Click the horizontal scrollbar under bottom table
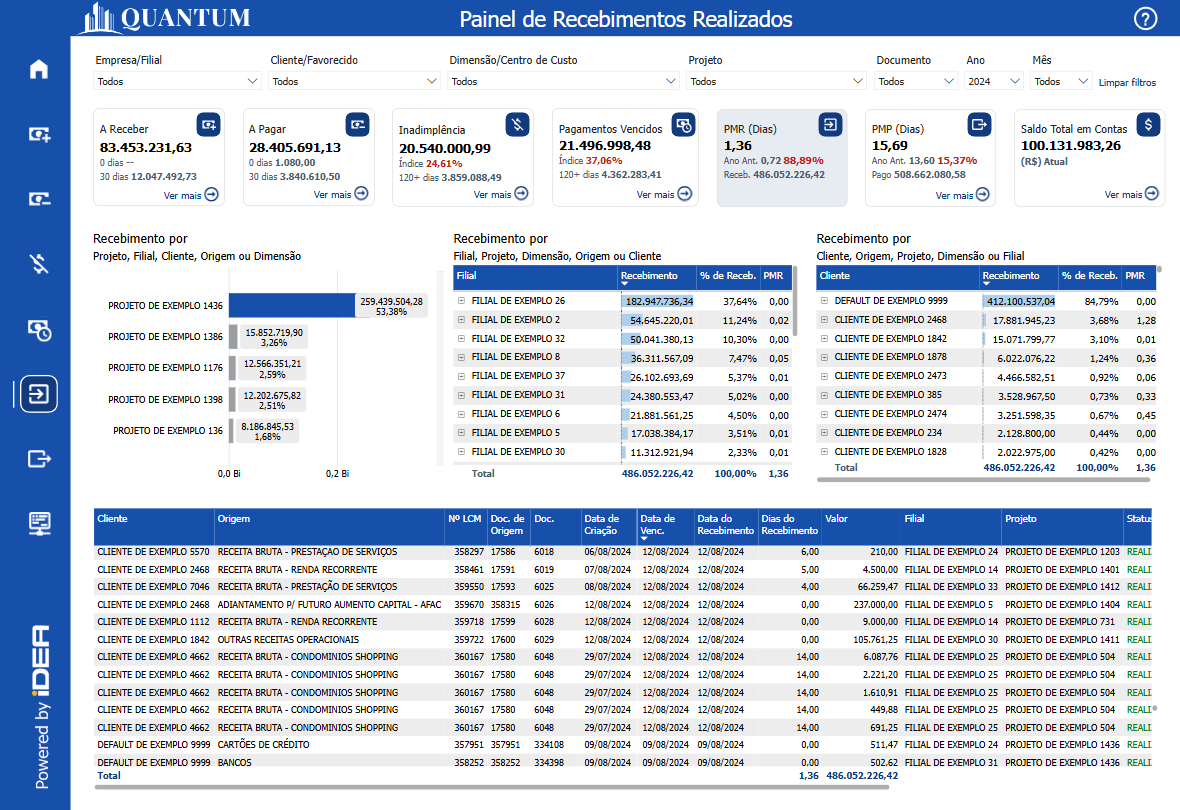The height and width of the screenshot is (810, 1180). click(x=490, y=787)
